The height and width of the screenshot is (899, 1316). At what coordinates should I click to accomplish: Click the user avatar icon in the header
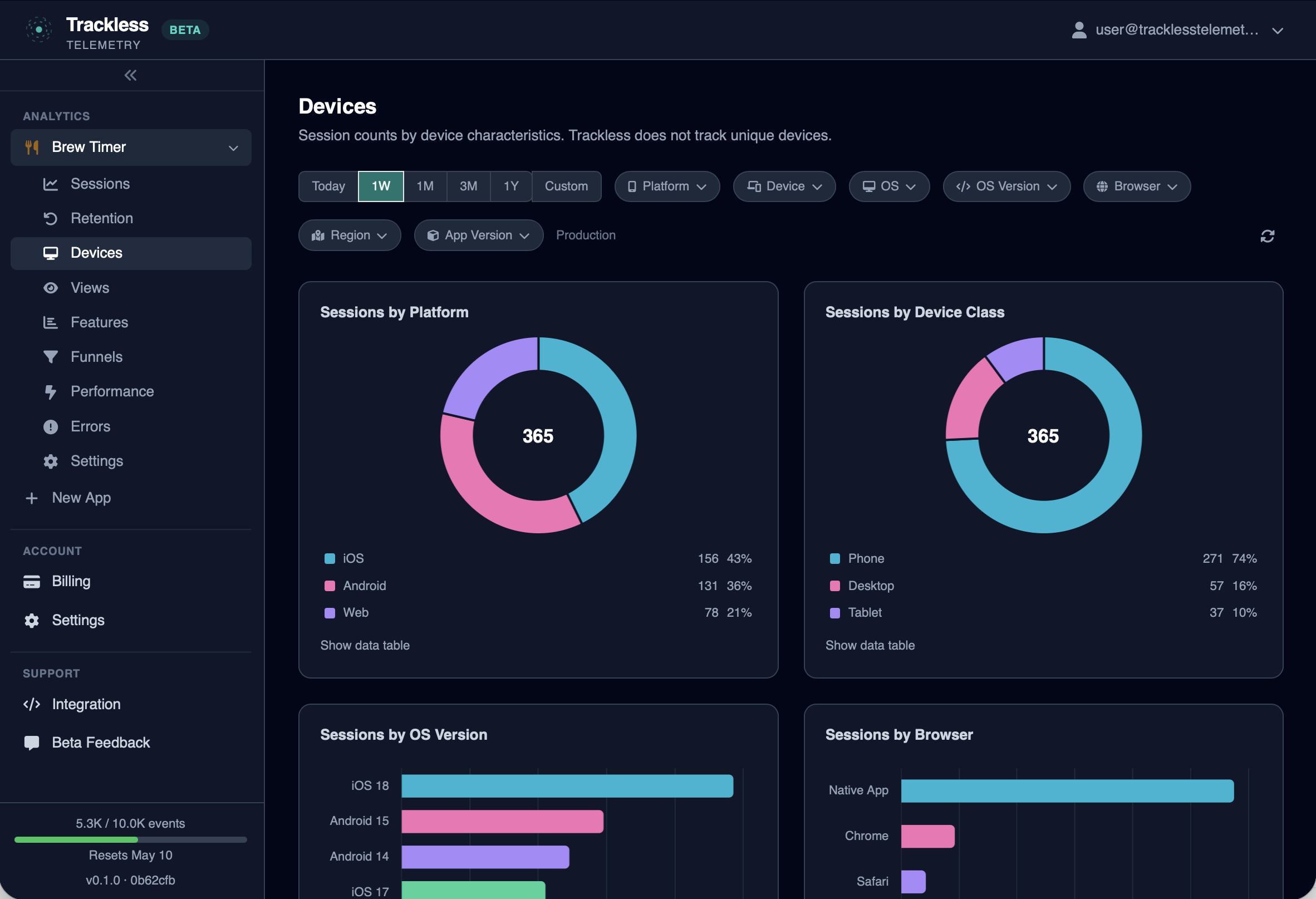1079,30
